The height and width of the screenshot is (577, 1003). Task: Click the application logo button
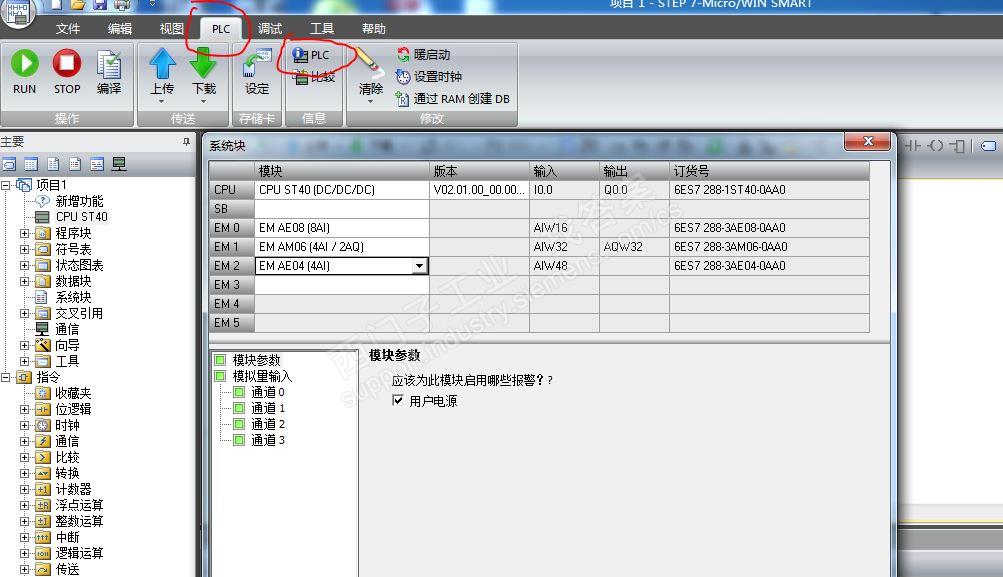coord(17,13)
